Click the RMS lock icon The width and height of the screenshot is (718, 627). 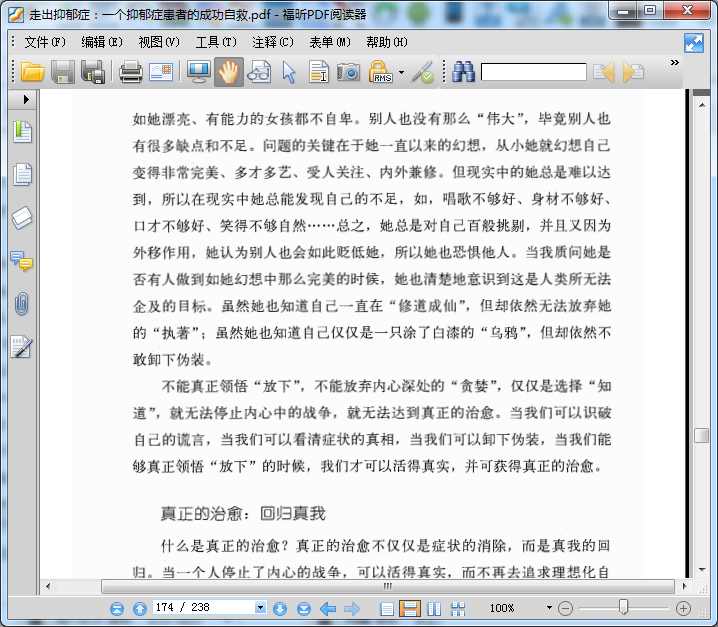380,71
